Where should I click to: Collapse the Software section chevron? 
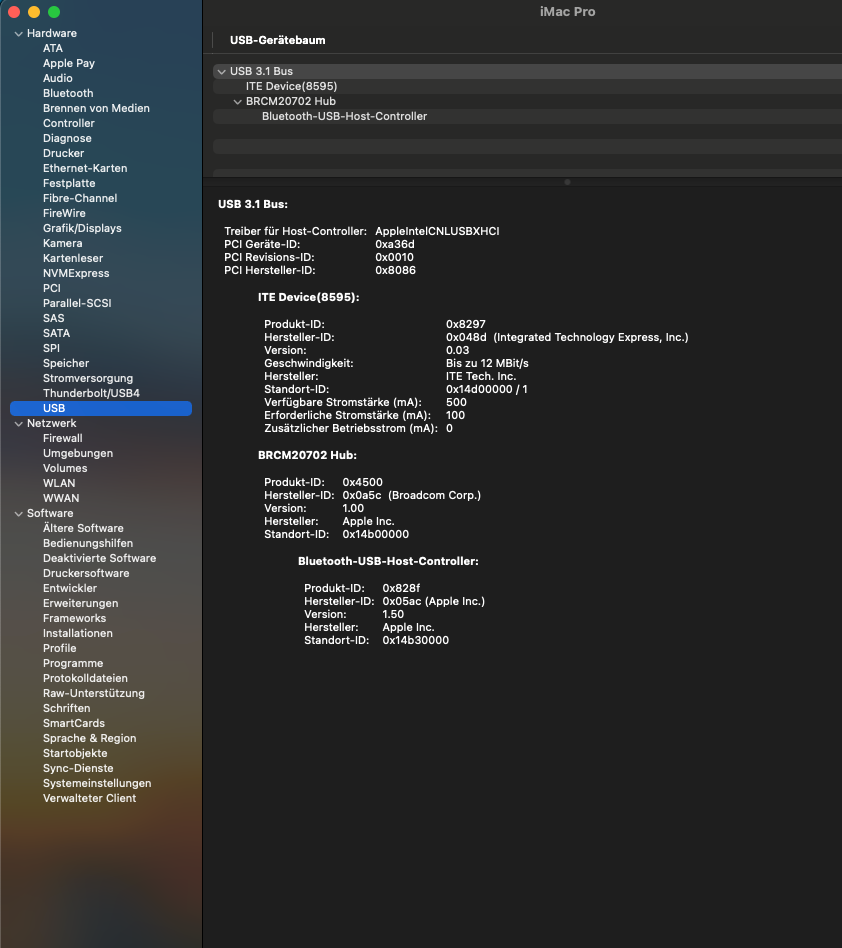click(x=19, y=514)
